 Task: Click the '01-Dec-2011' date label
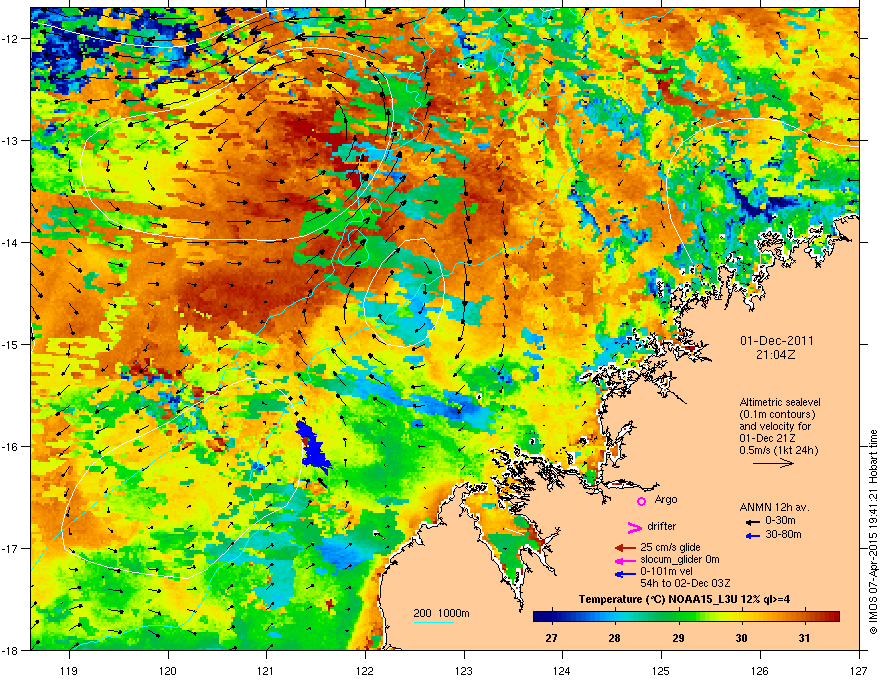[776, 341]
